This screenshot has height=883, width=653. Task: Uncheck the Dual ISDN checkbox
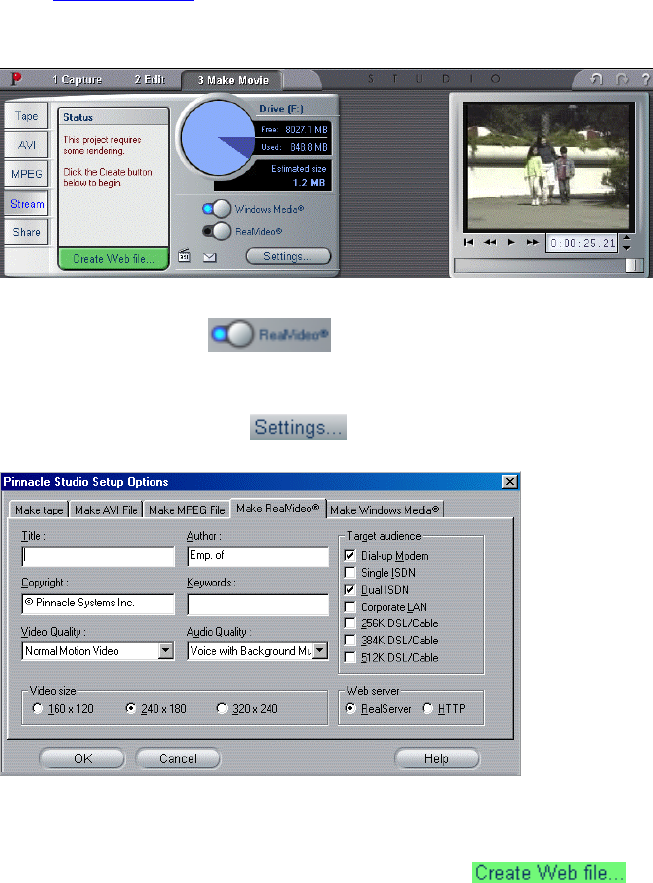(350, 590)
